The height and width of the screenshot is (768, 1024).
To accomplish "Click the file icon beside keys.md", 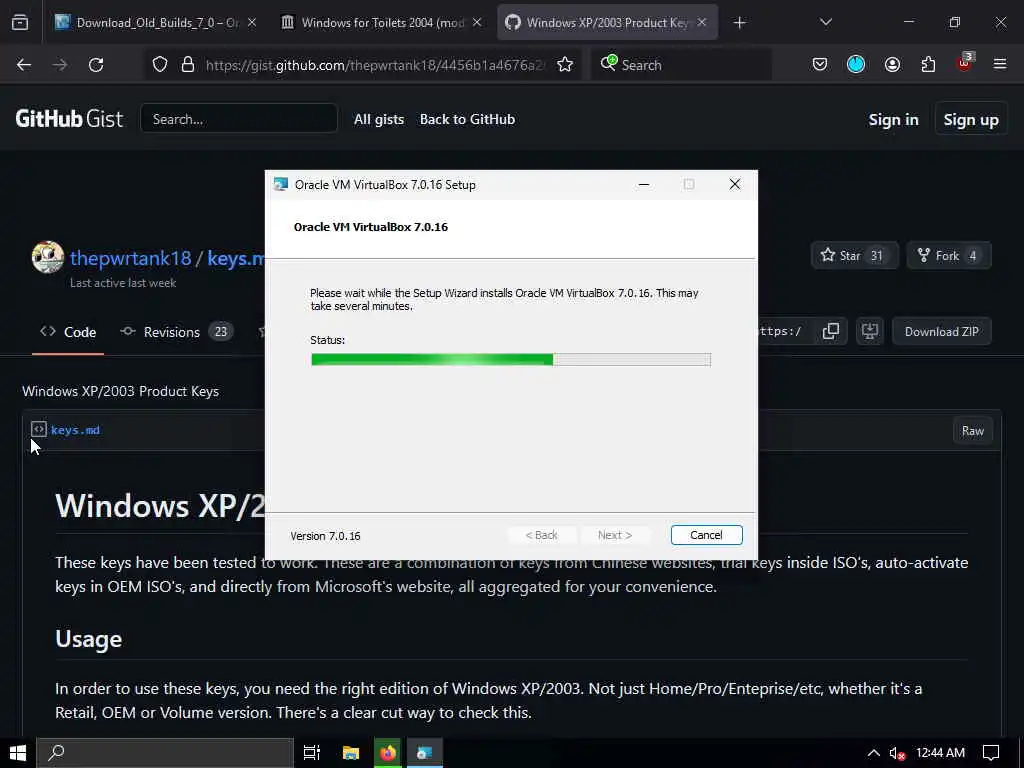I will click(39, 430).
